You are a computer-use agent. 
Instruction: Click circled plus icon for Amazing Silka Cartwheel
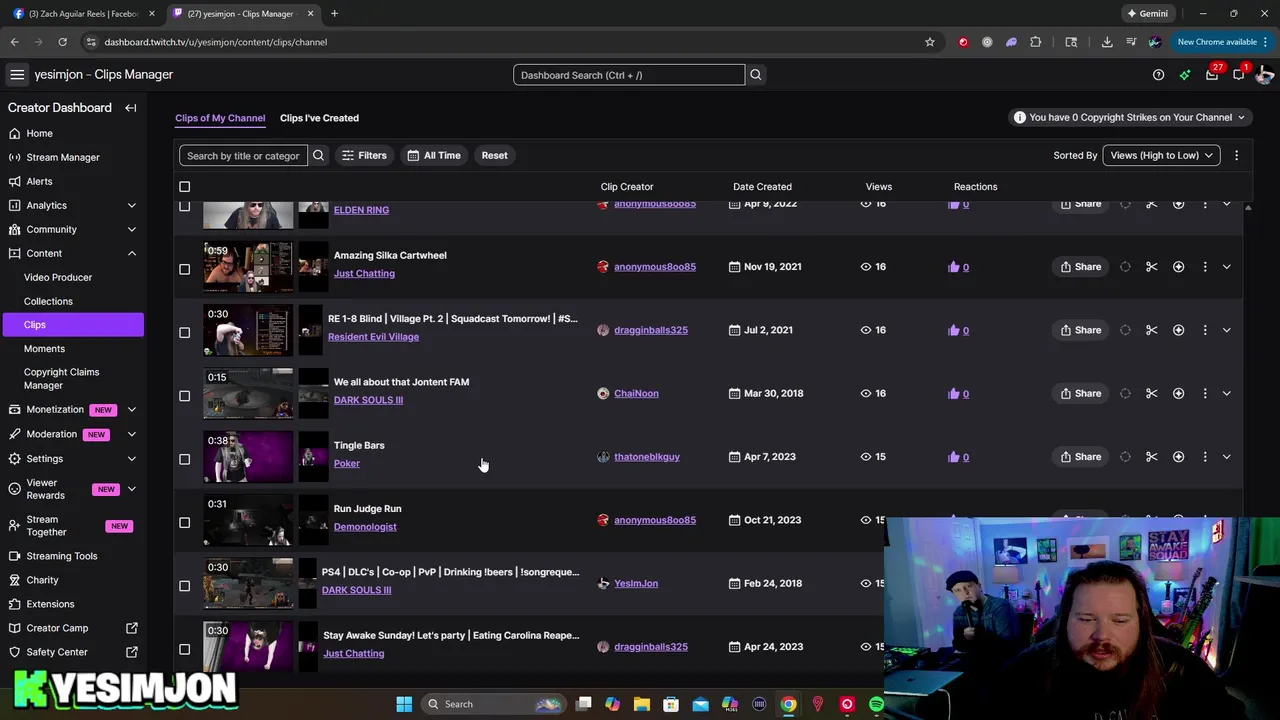pyautogui.click(x=1178, y=267)
